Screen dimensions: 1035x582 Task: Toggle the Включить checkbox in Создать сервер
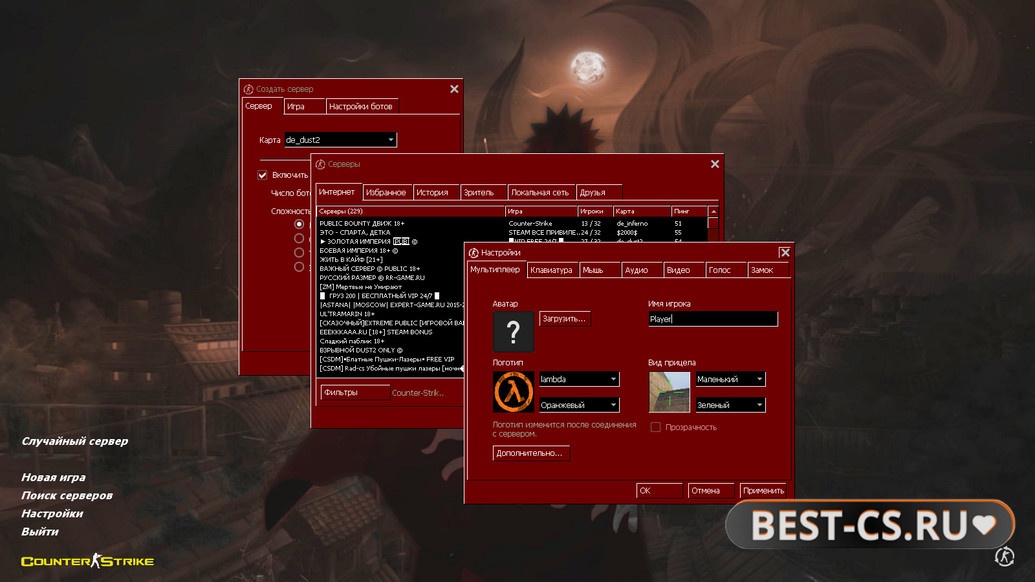point(262,175)
